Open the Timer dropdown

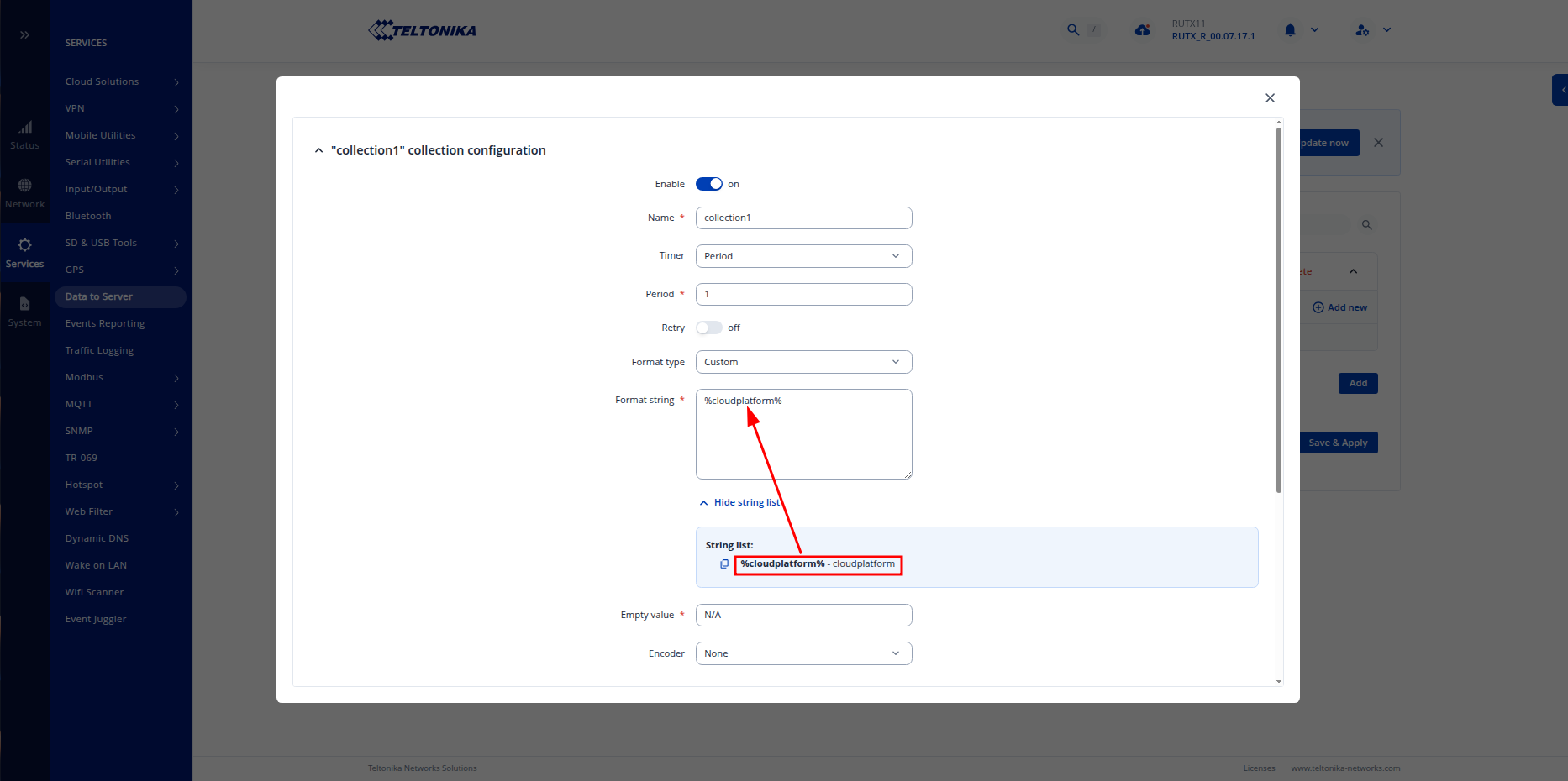pos(803,256)
